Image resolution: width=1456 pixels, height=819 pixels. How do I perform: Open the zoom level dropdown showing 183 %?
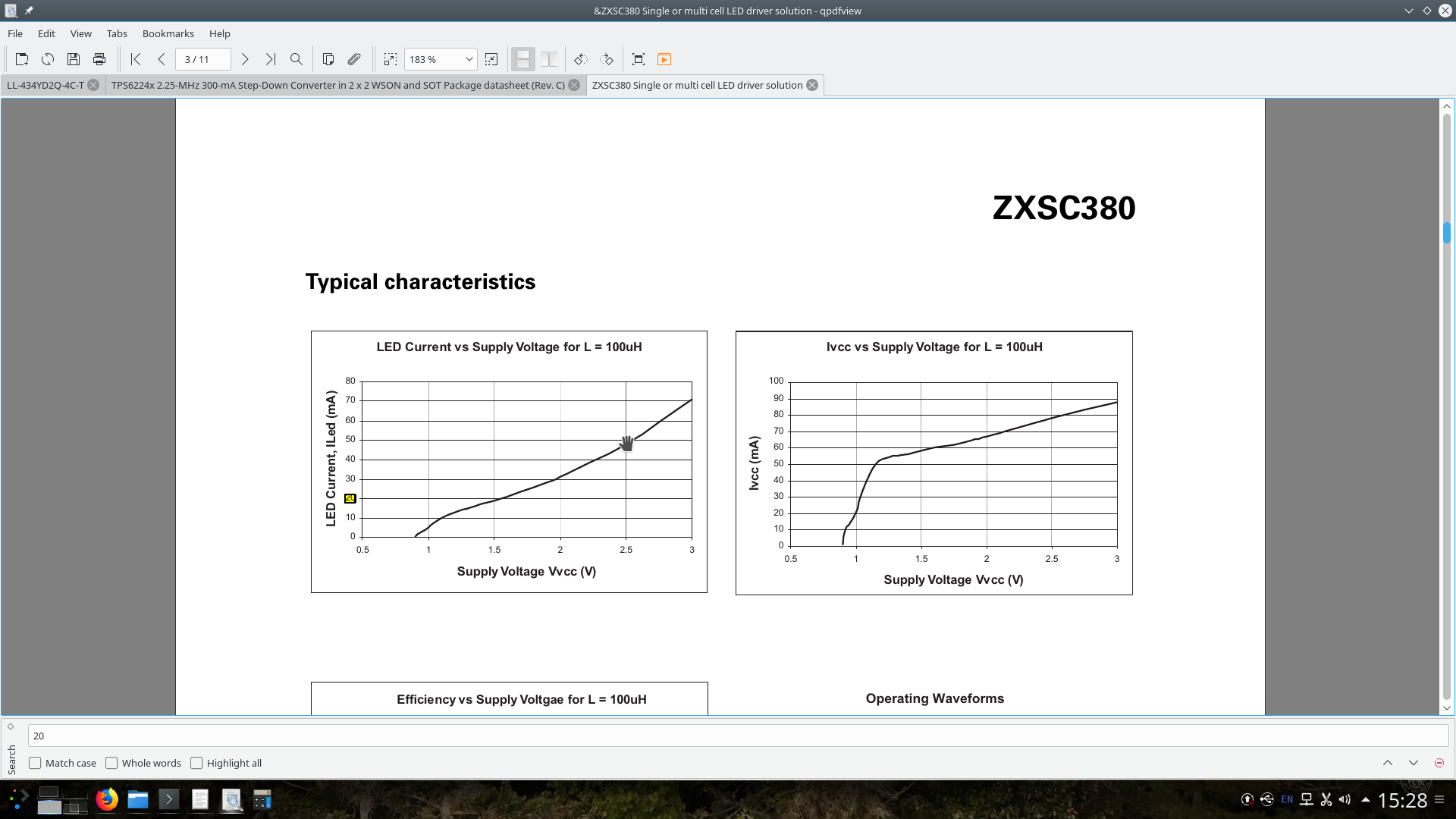click(x=440, y=59)
